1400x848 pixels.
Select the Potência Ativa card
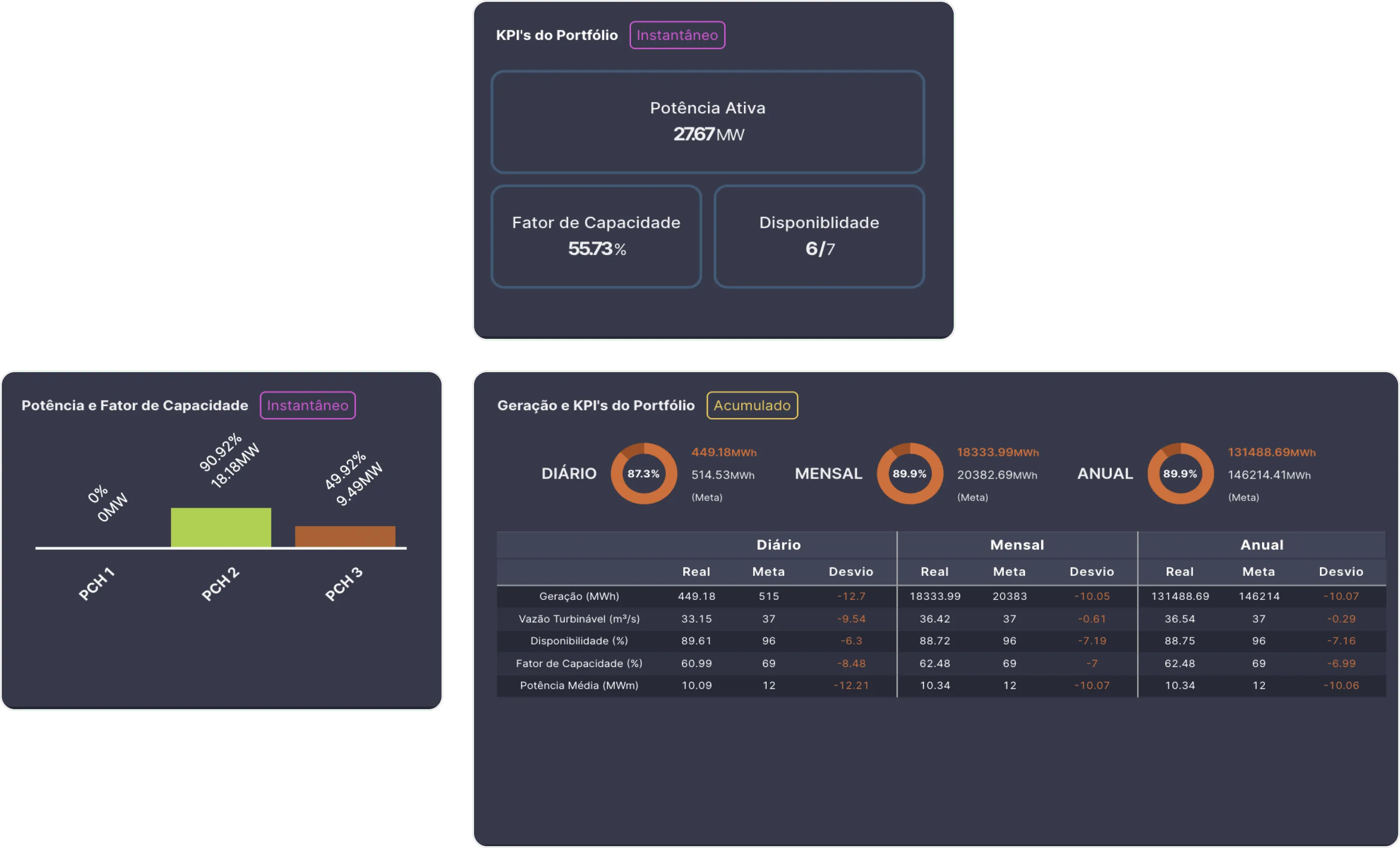click(x=707, y=122)
